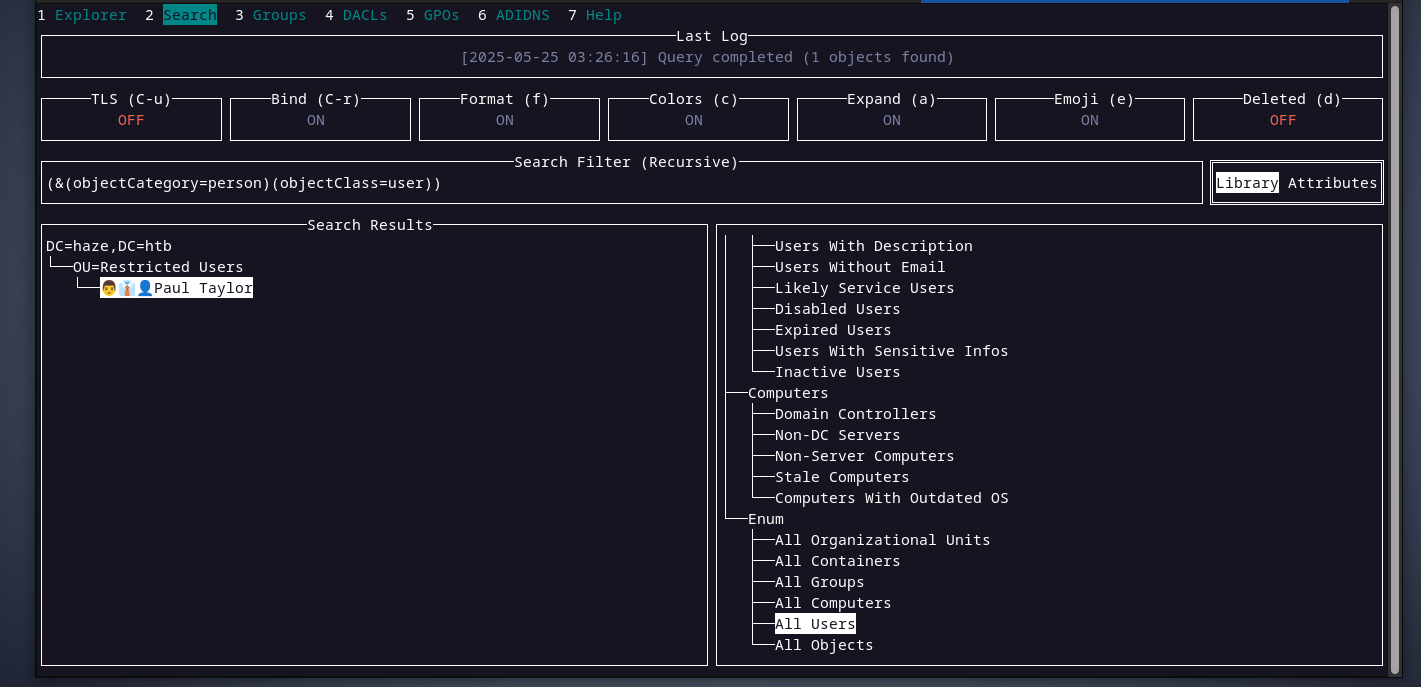Click the vertical scrollbar on the right edge
This screenshot has width=1421, height=687.
(x=1395, y=340)
